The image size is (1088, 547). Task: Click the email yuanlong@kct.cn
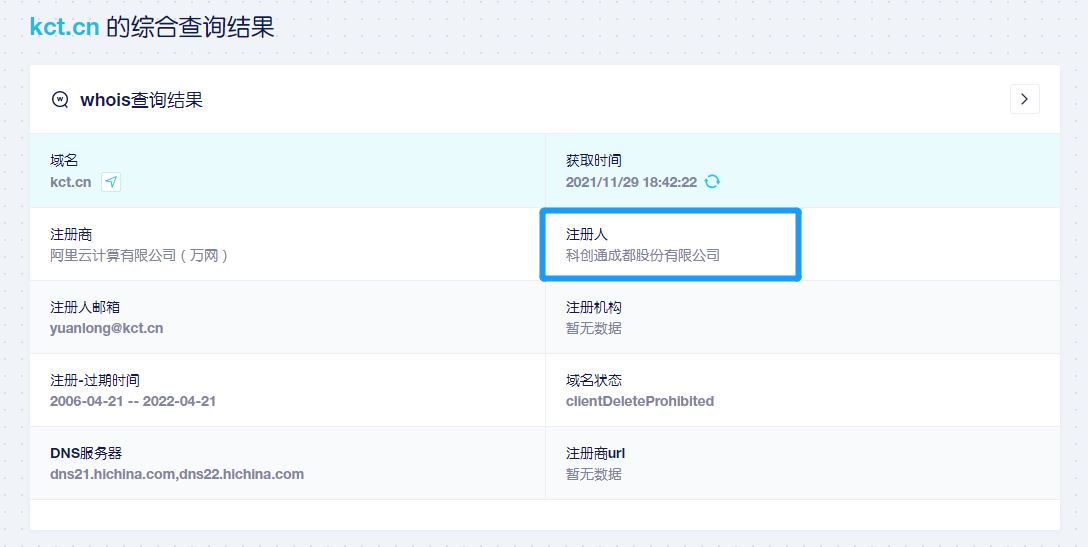pyautogui.click(x=106, y=328)
